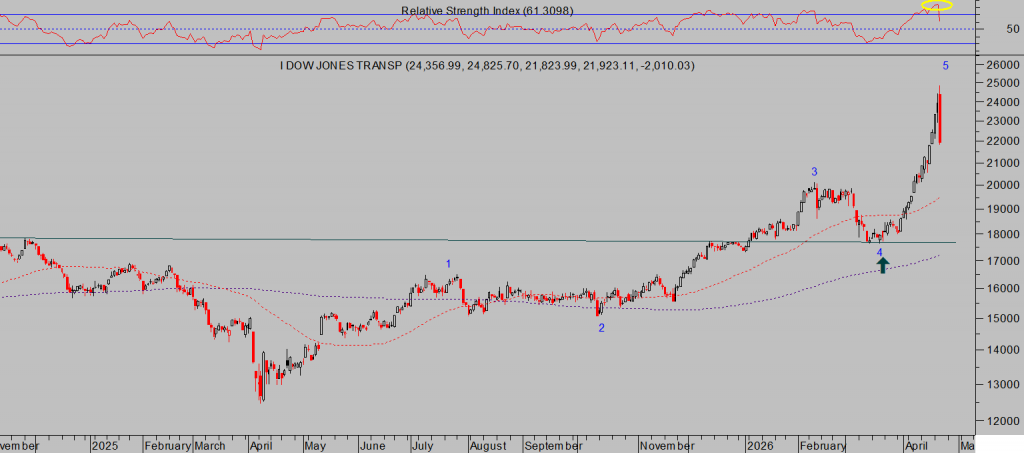Select the wave 5 label

pos(945,66)
